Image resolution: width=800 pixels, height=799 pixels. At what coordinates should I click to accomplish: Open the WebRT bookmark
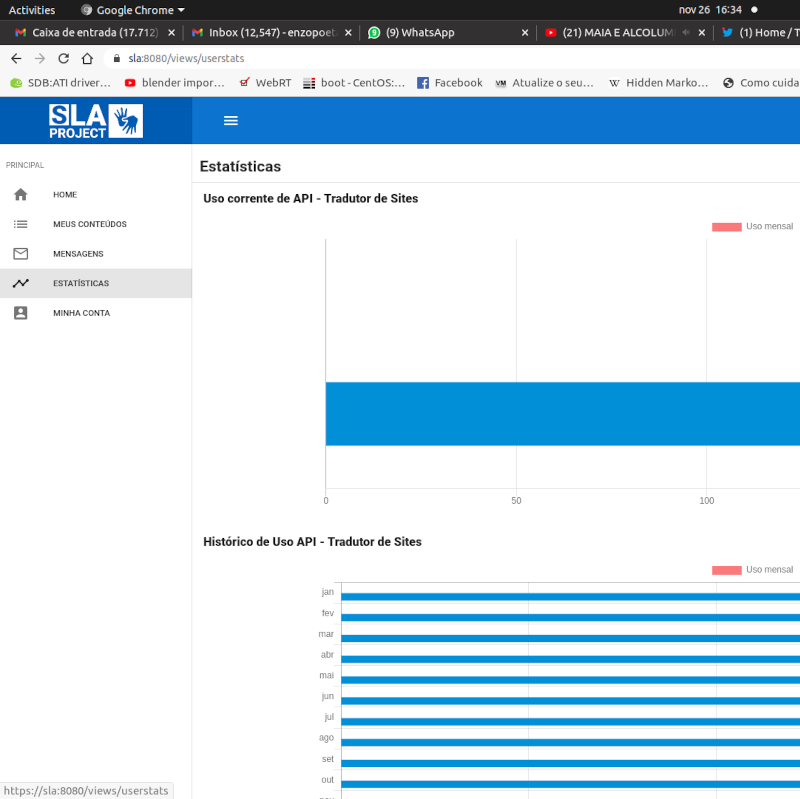coord(265,83)
